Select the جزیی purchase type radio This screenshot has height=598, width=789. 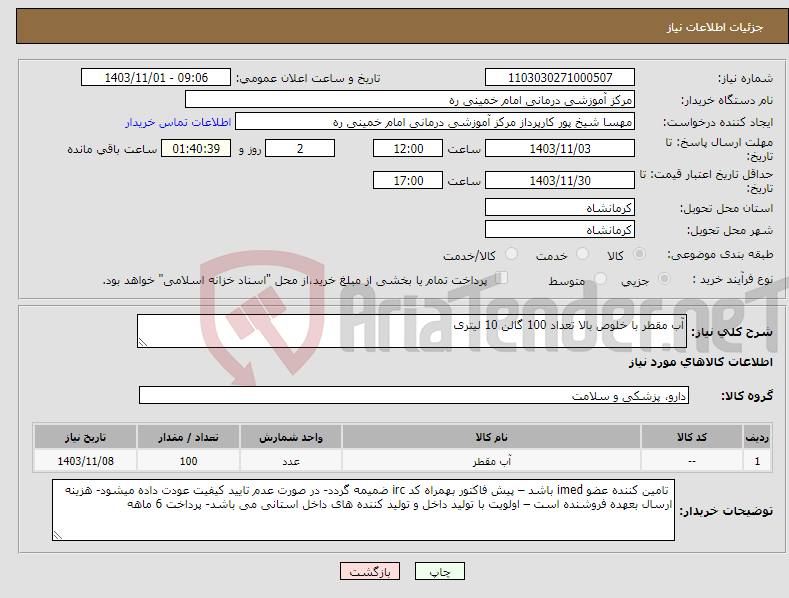(x=665, y=279)
